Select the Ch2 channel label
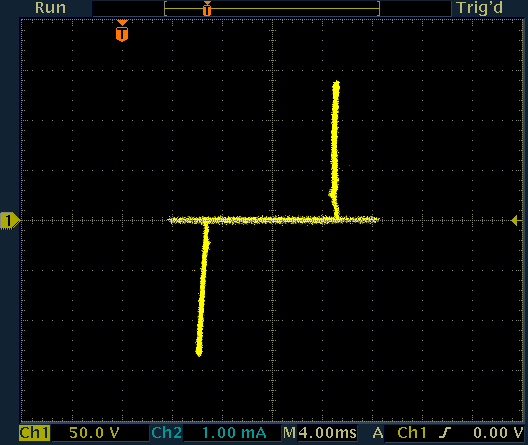The image size is (528, 445). coord(166,433)
